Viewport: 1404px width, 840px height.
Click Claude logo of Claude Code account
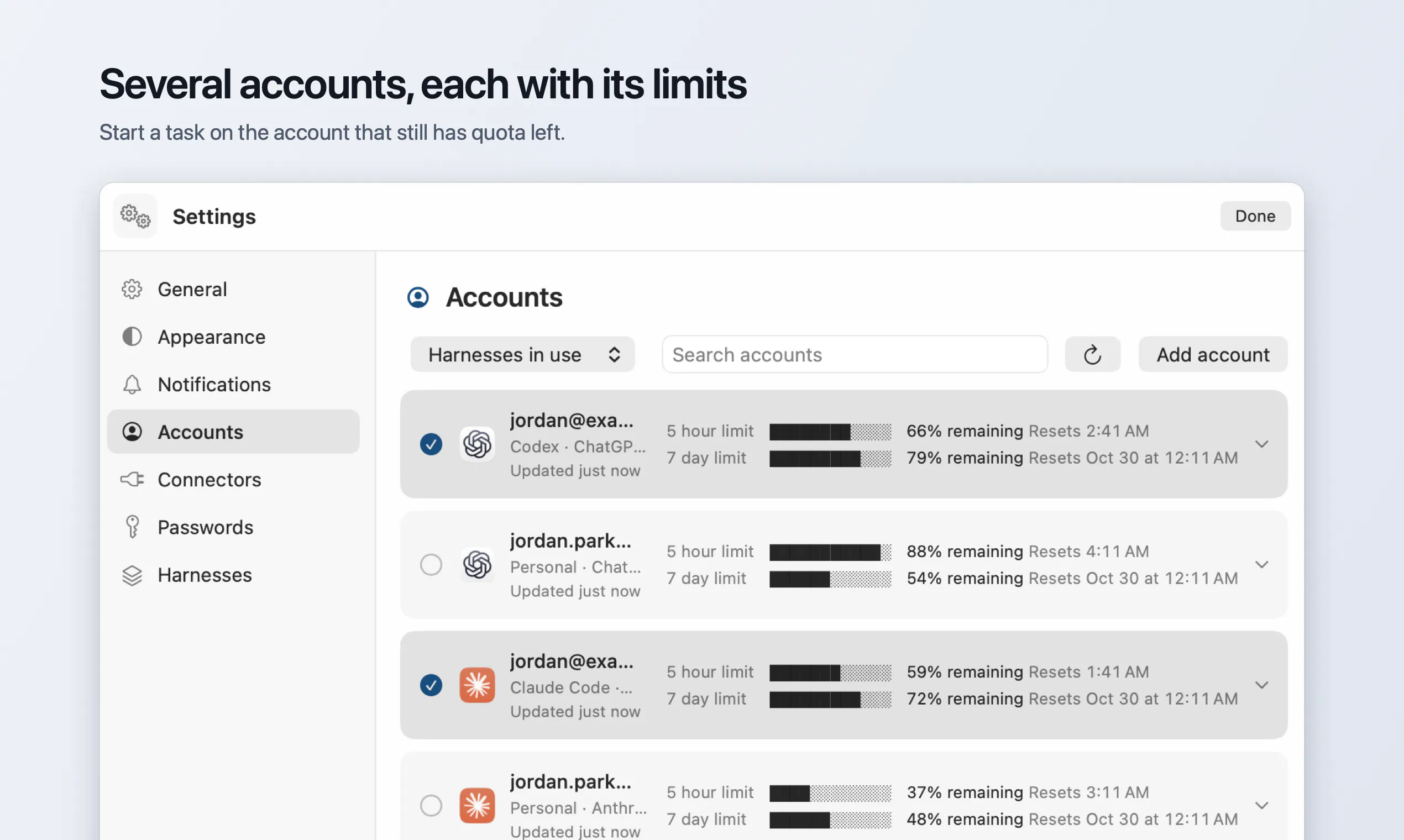(477, 685)
